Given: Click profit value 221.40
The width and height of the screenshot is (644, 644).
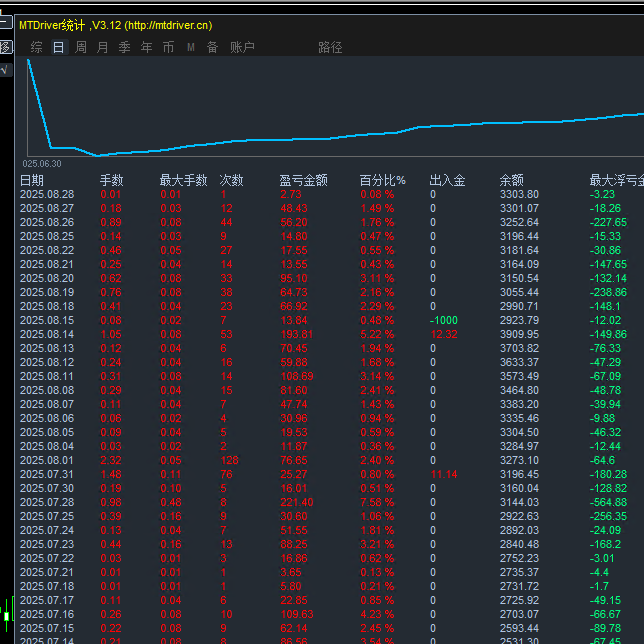Looking at the screenshot, I should [x=297, y=502].
